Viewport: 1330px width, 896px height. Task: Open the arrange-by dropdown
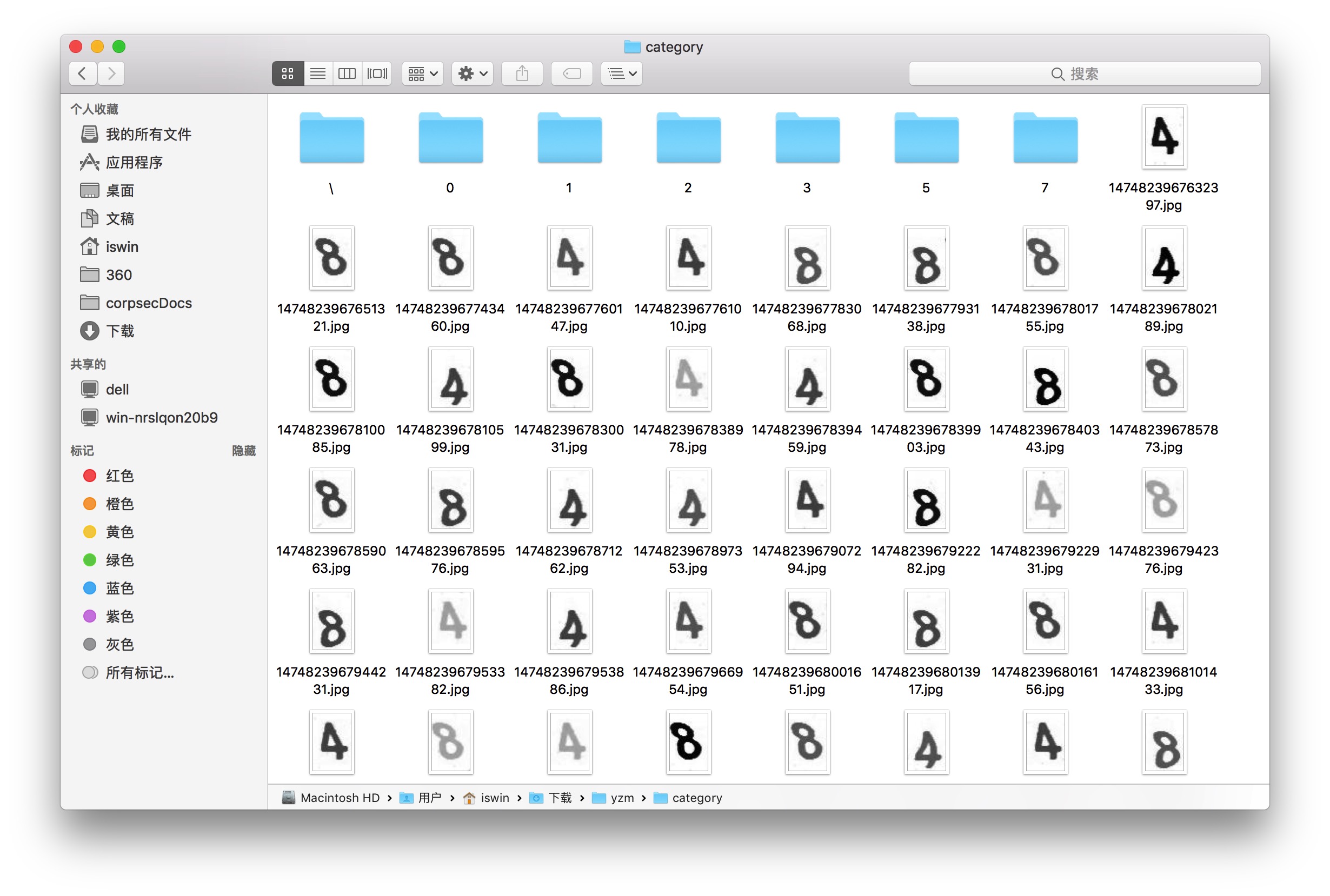[422, 73]
